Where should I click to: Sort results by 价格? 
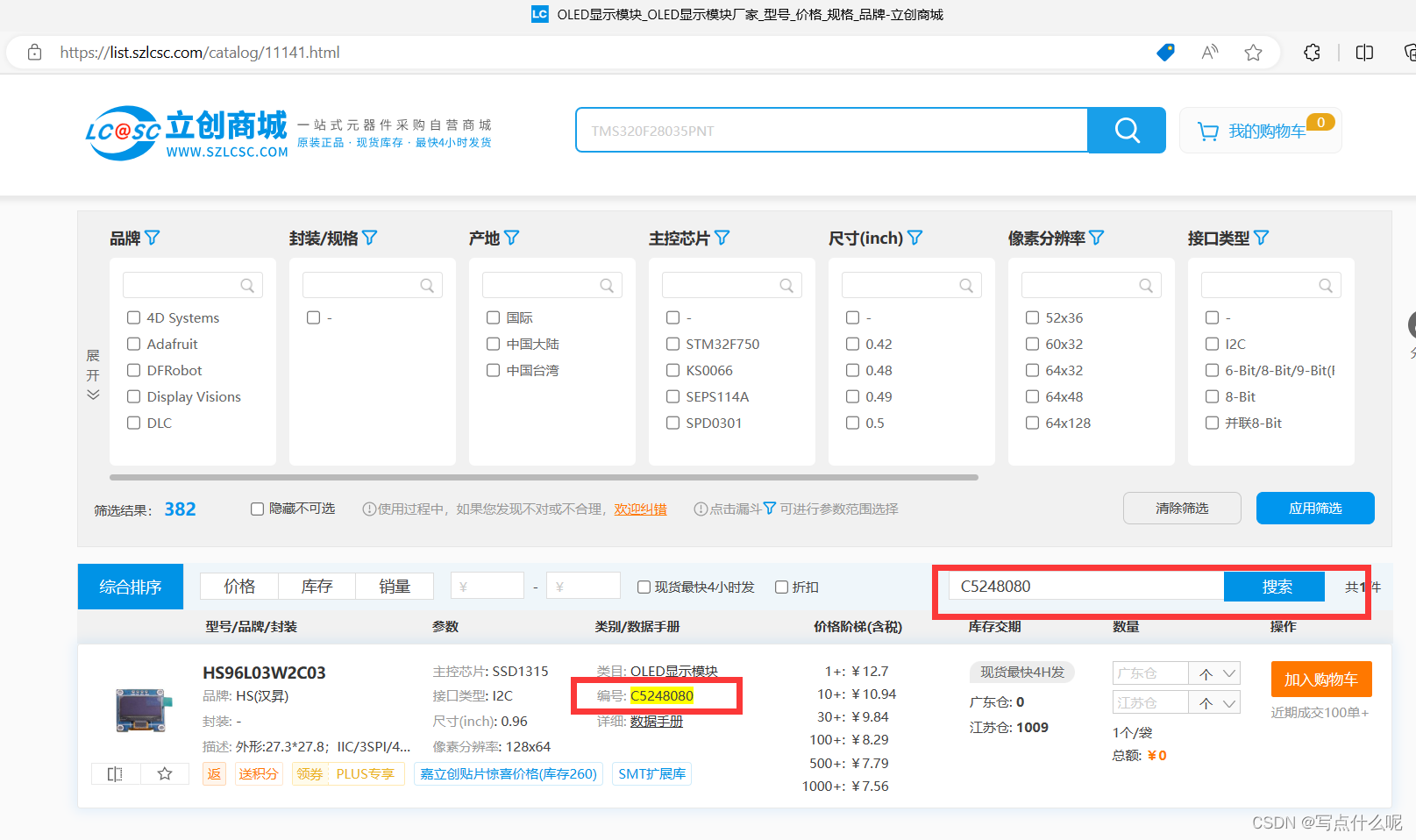tap(239, 587)
